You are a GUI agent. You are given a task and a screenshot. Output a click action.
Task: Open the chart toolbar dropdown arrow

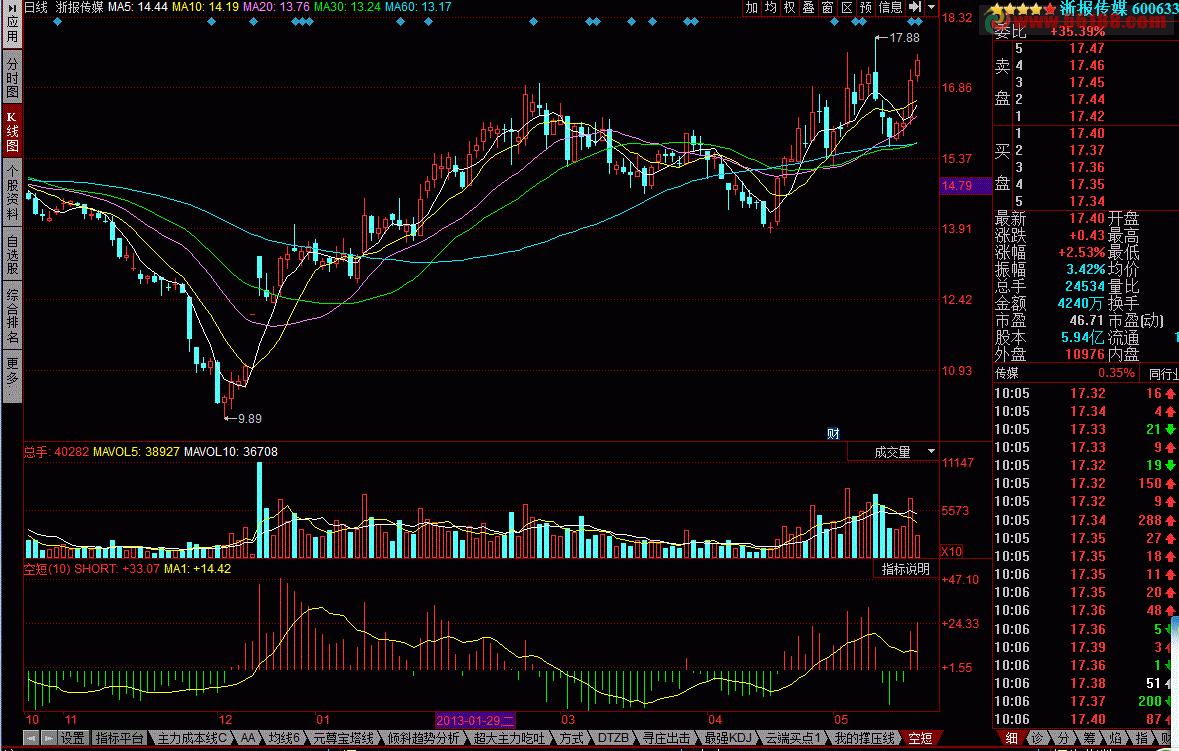coord(932,8)
